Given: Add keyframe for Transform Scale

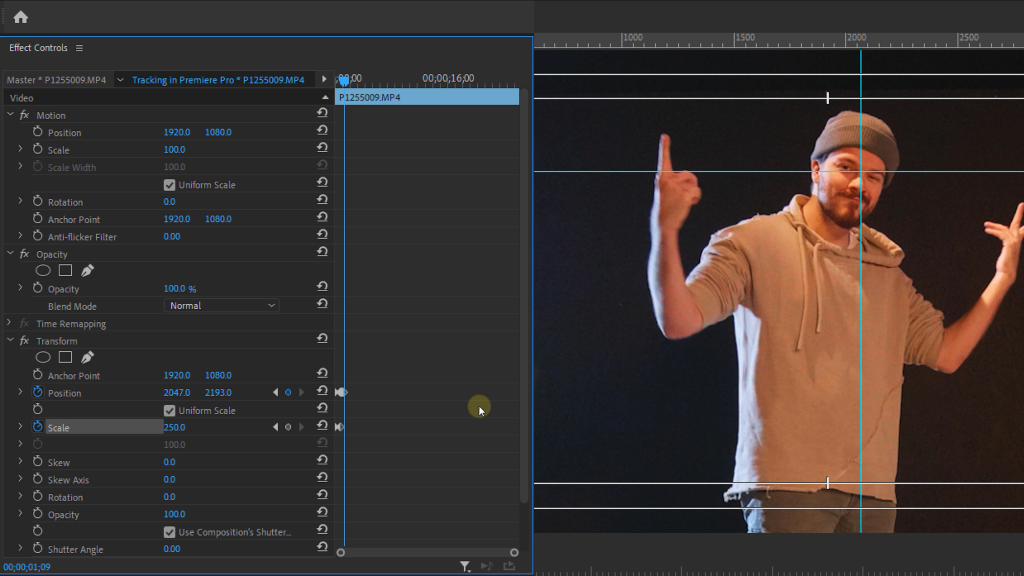Looking at the screenshot, I should pos(288,427).
